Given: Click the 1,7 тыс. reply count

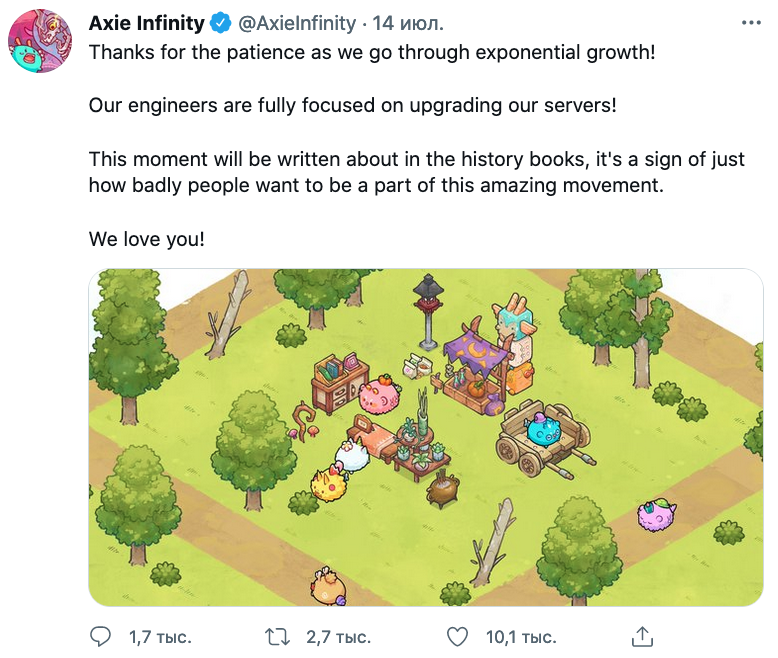Looking at the screenshot, I should pos(160,637).
